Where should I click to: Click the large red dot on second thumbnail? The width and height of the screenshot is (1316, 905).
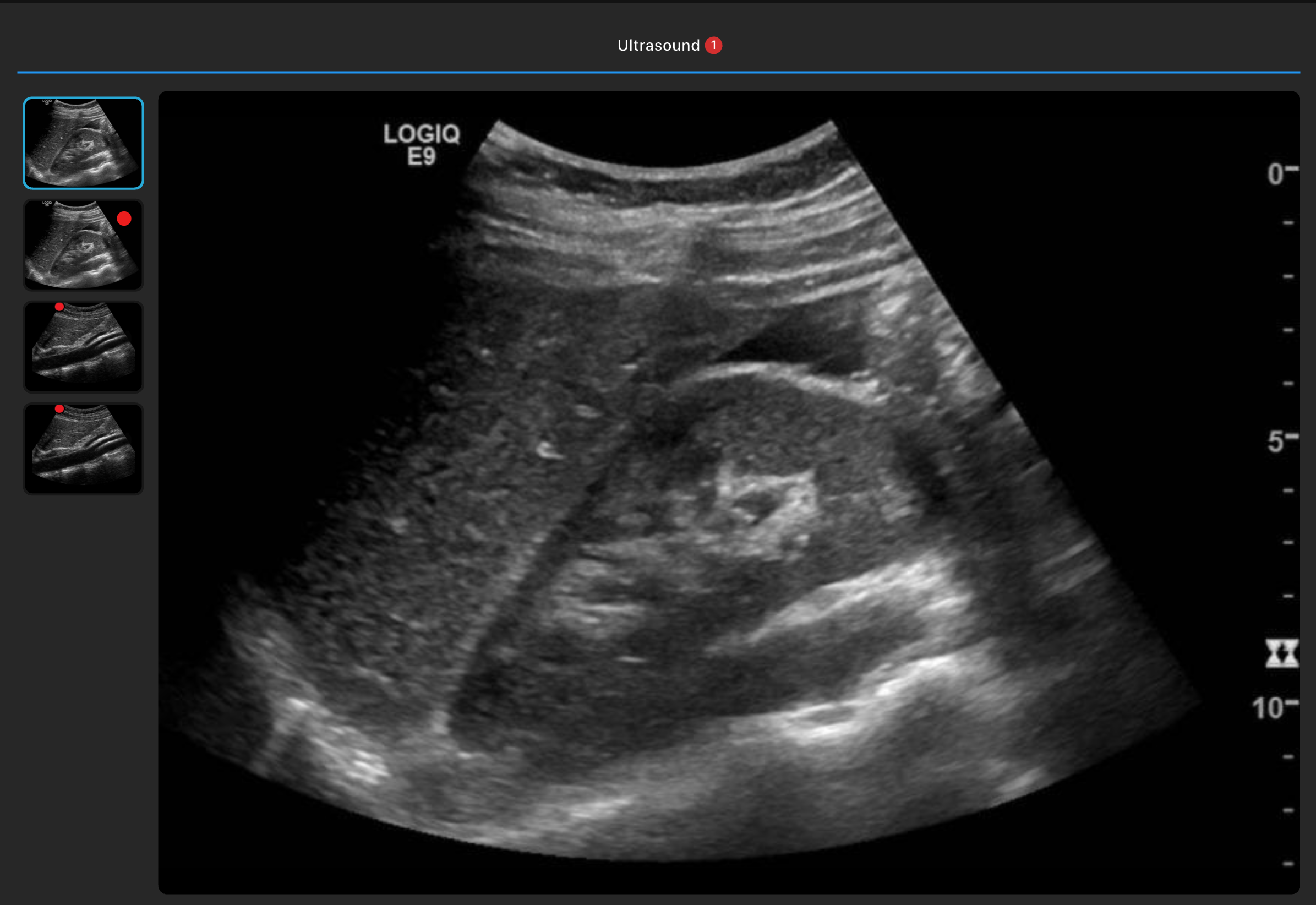pos(124,219)
